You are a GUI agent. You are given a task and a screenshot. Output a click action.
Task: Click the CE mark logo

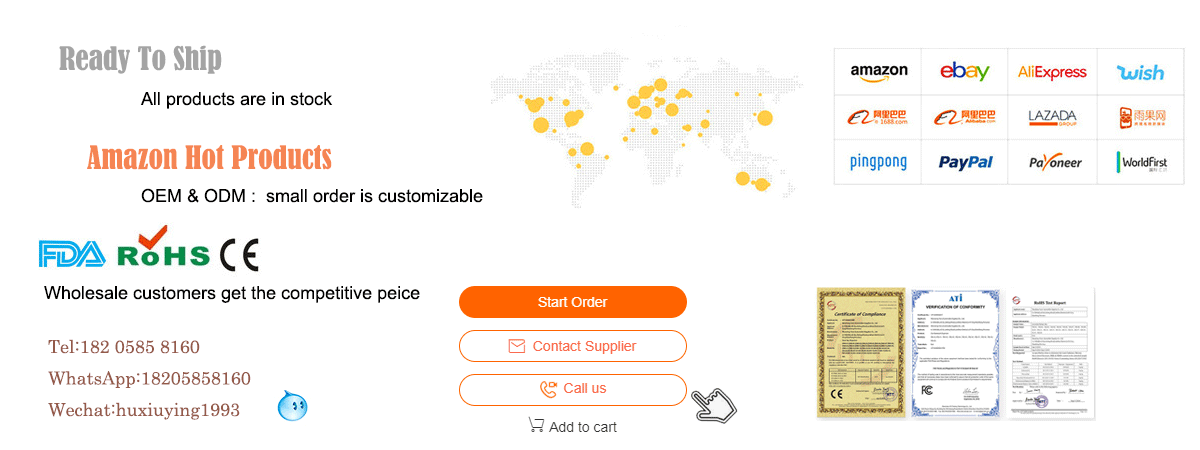239,255
